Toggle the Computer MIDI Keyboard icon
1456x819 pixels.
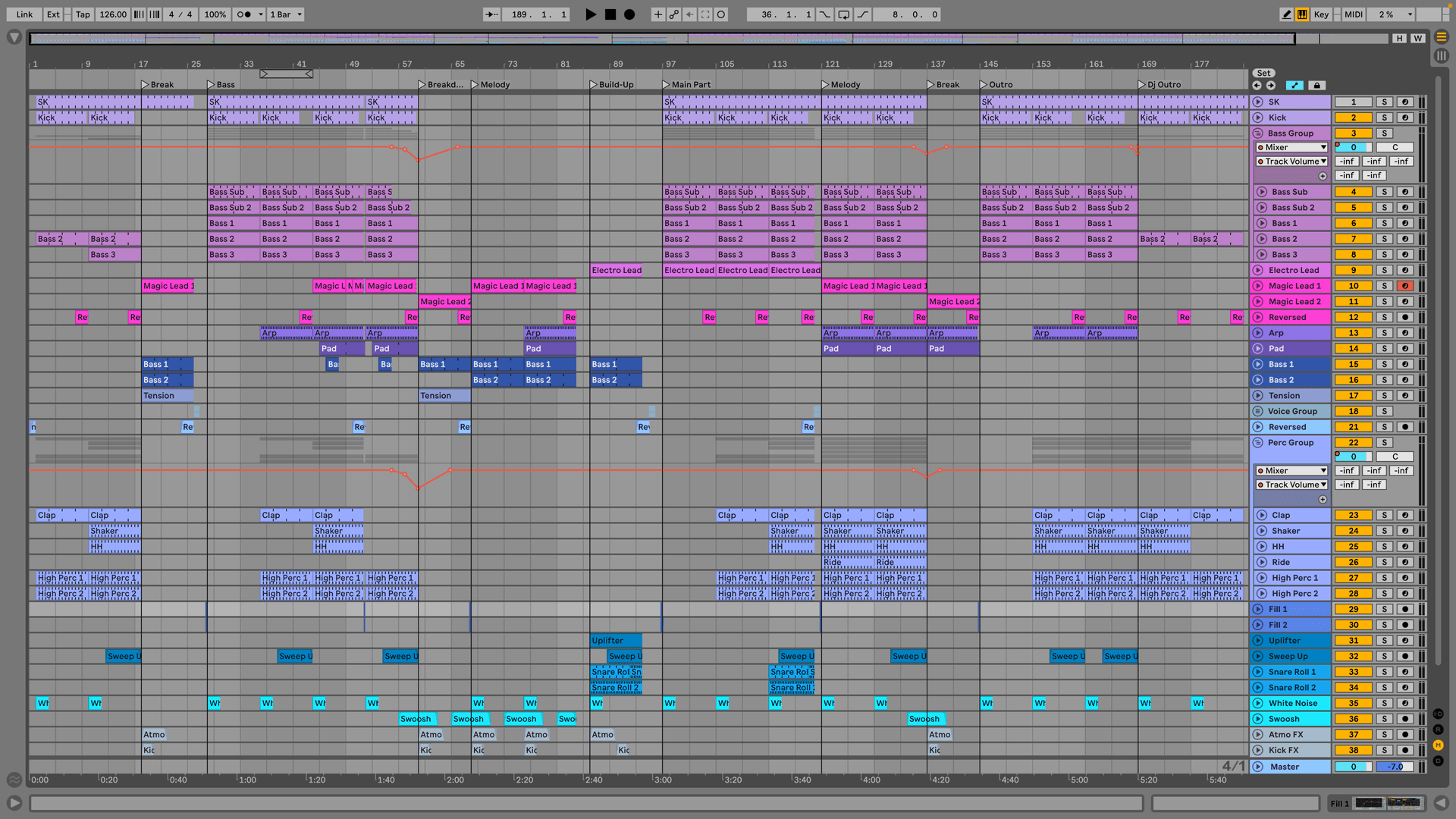coord(1303,14)
